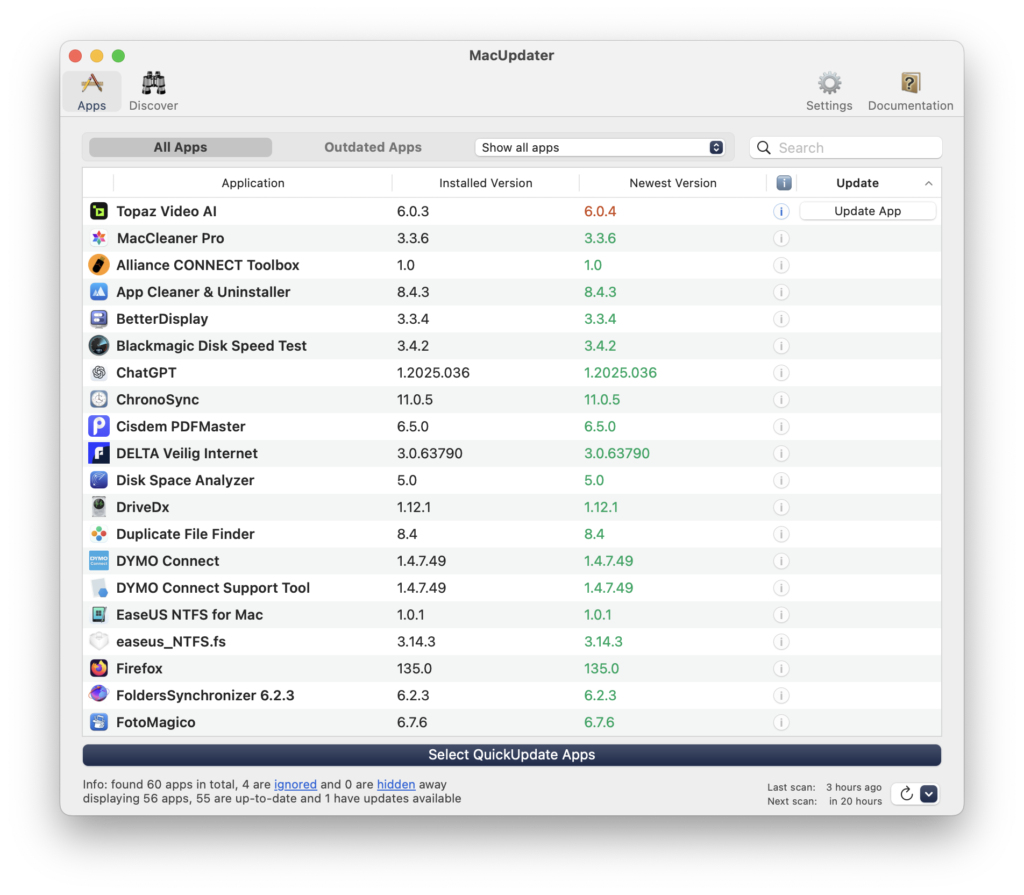
Task: Show info for DriveDx
Action: (781, 507)
